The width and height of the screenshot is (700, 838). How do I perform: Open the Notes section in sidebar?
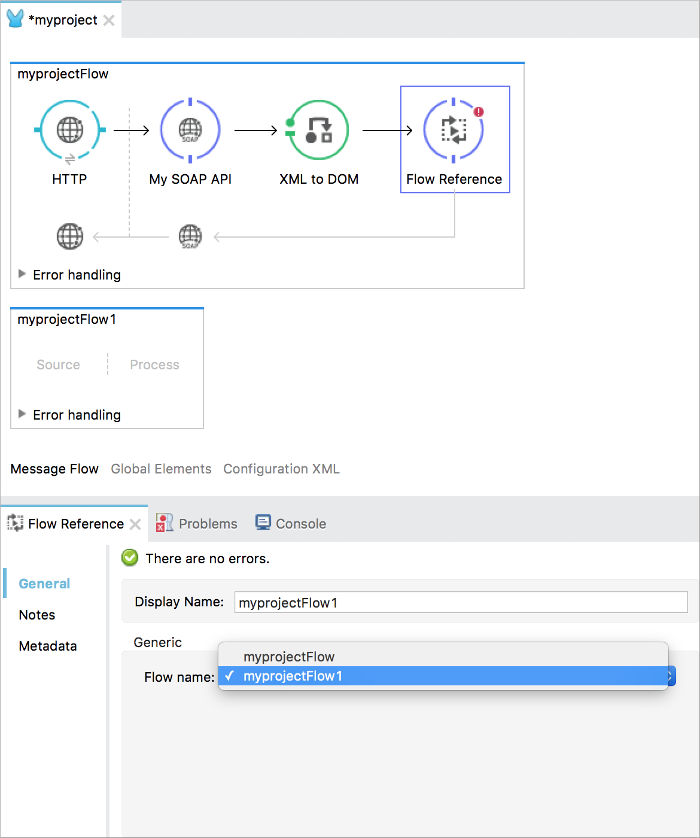tap(37, 615)
